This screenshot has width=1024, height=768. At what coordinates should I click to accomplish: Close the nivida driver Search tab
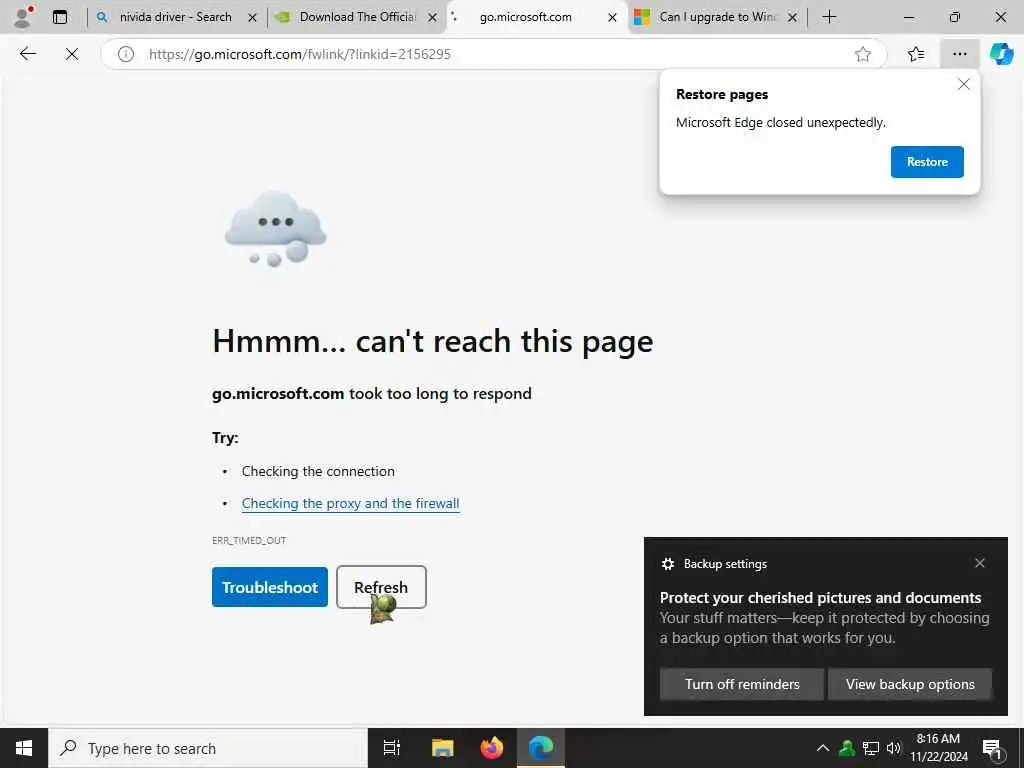point(252,18)
